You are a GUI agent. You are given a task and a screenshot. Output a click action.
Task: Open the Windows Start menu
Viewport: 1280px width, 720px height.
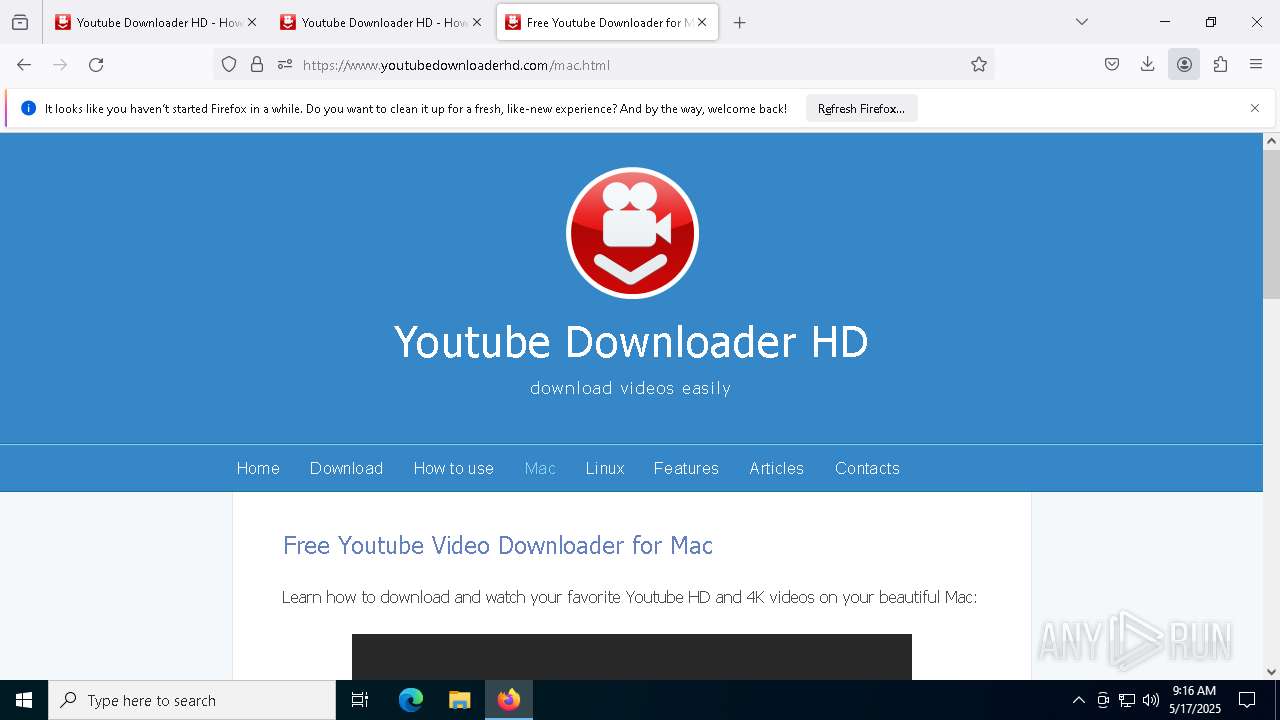24,700
